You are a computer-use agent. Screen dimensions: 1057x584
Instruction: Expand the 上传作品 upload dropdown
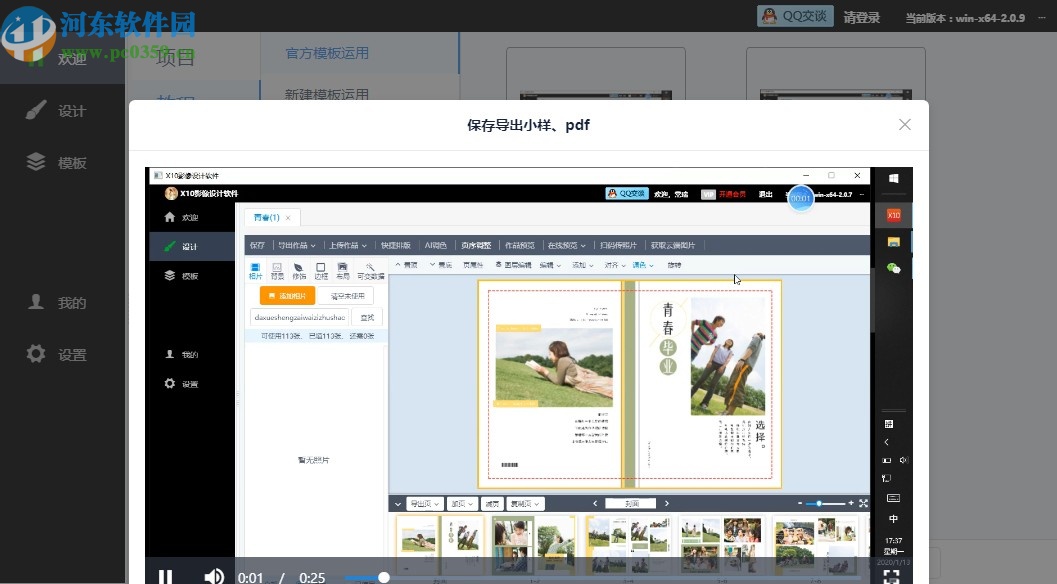(347, 245)
